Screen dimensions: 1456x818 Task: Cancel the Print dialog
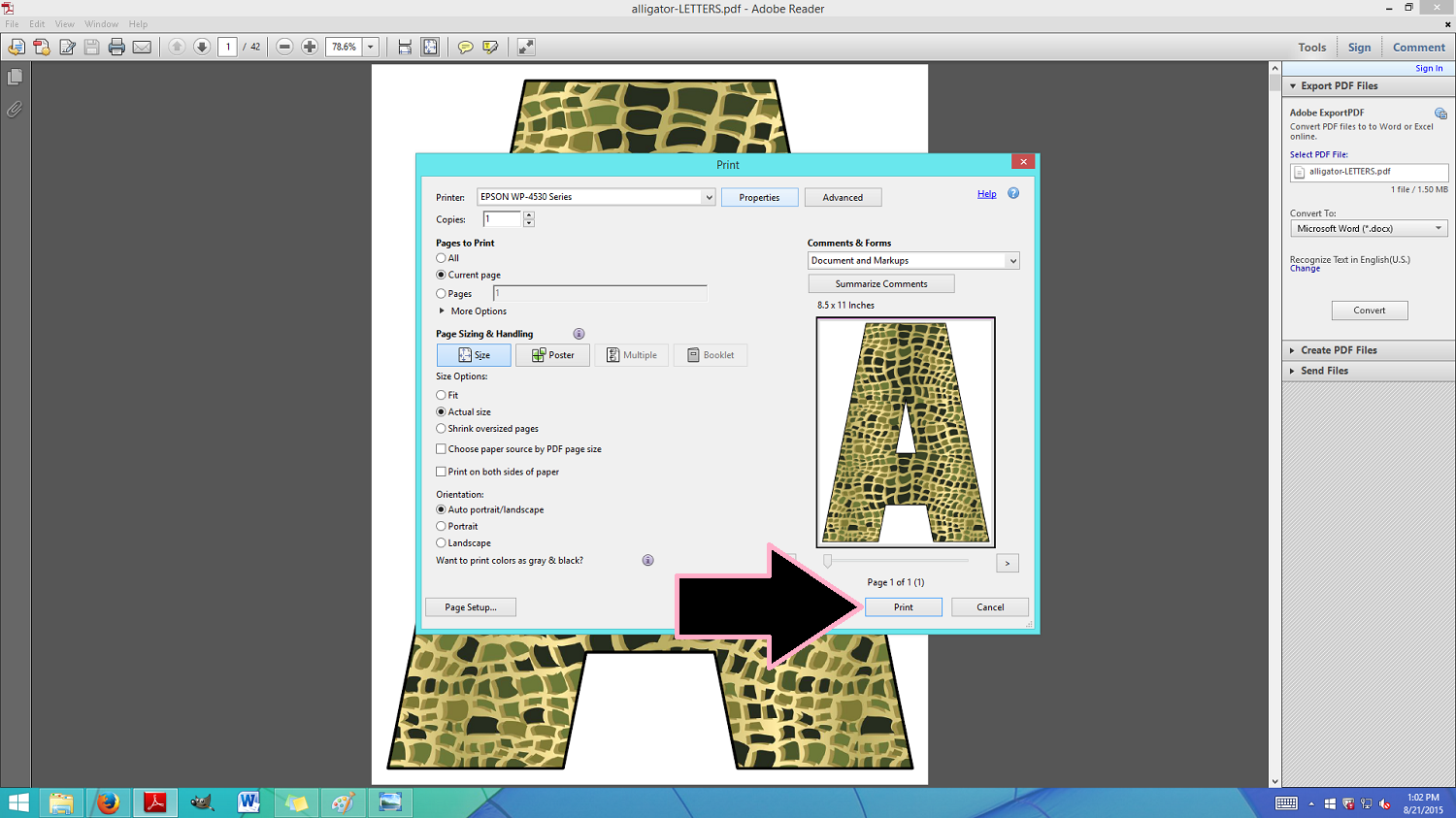pyautogui.click(x=990, y=607)
